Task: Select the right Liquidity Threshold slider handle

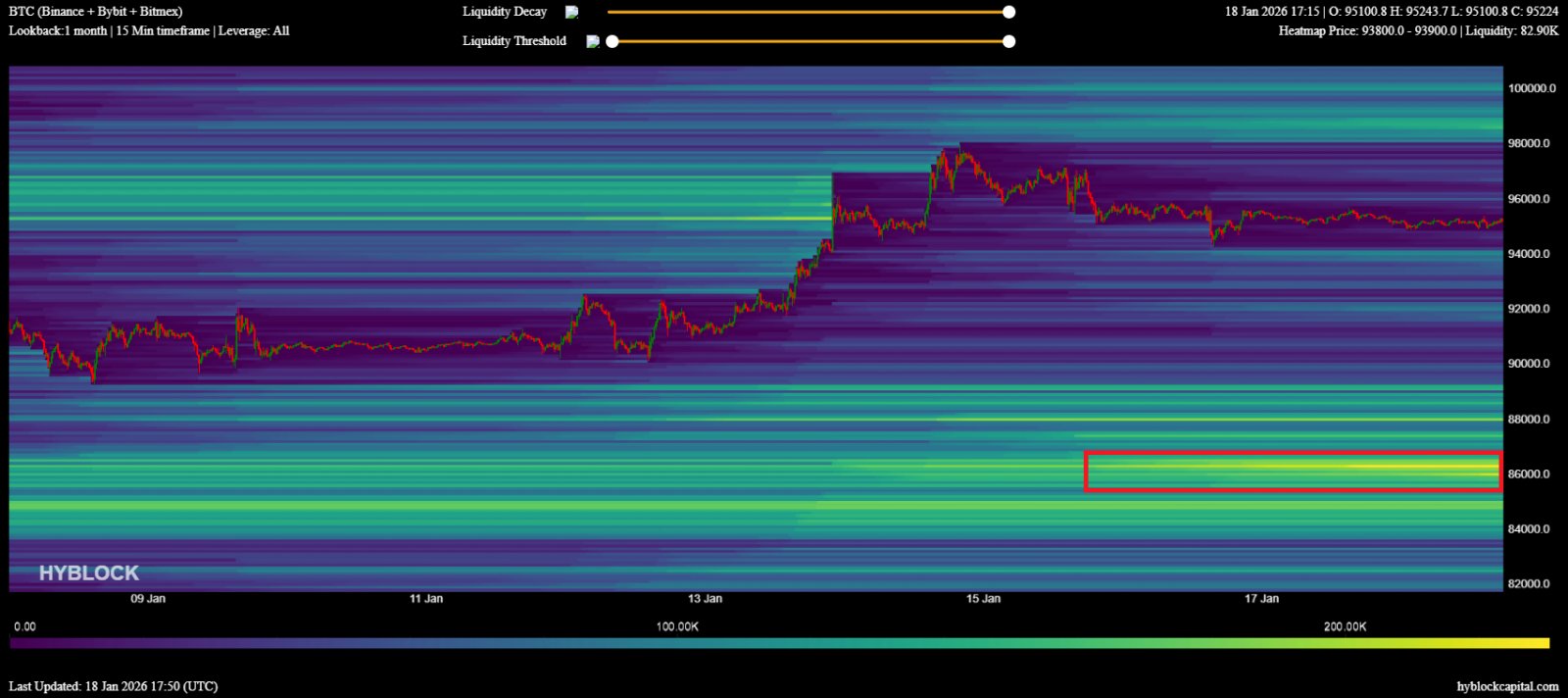Action: pos(1008,41)
